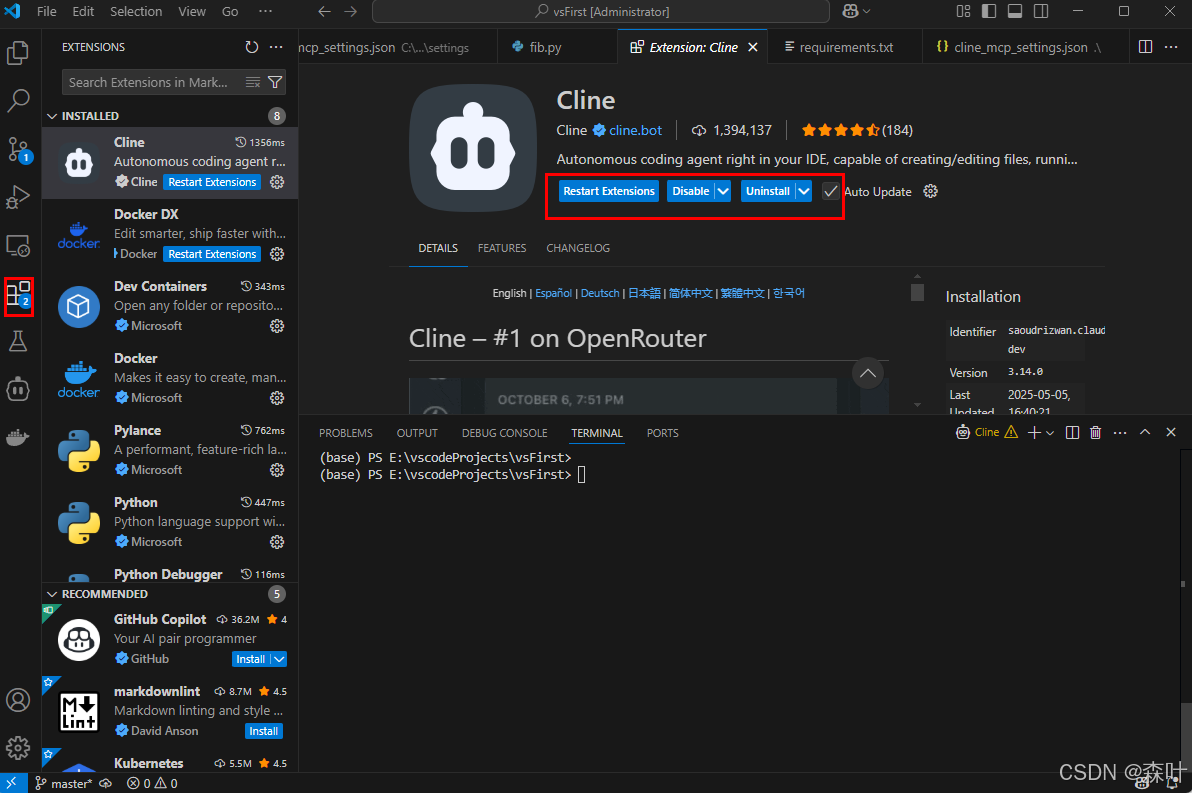Image resolution: width=1192 pixels, height=793 pixels.
Task: Click Restart Extensions in Docker DX row
Action: point(212,254)
